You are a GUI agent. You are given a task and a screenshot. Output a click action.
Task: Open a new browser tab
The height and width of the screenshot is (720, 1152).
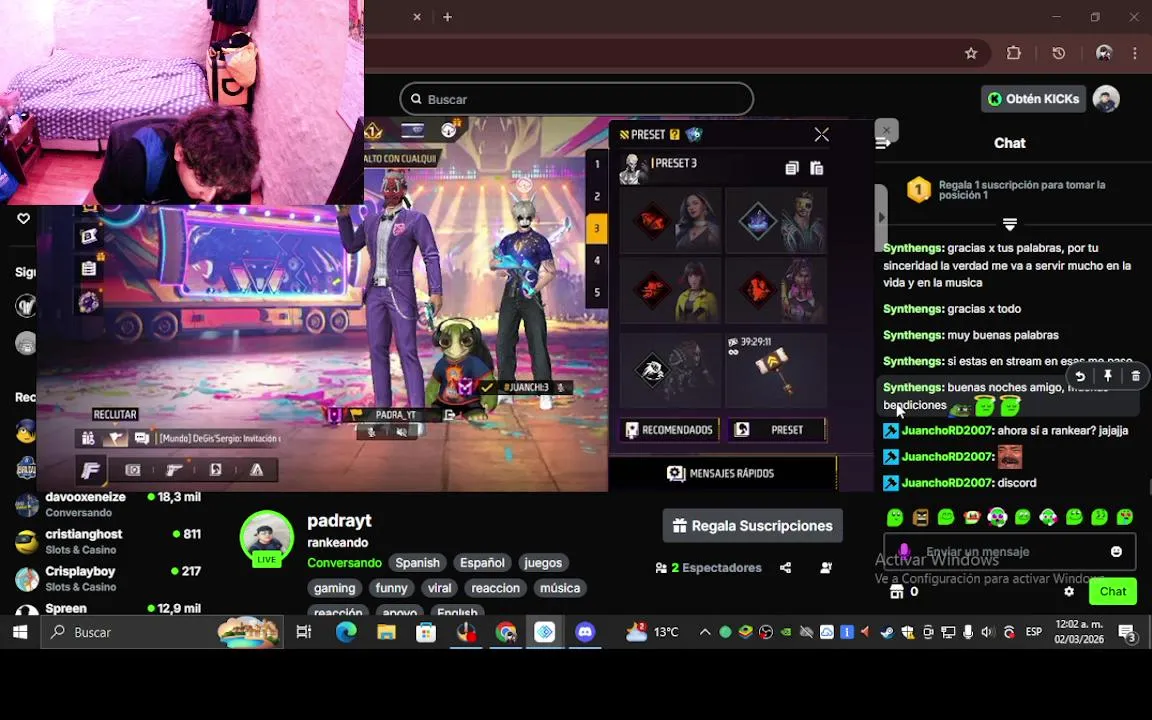coord(447,17)
